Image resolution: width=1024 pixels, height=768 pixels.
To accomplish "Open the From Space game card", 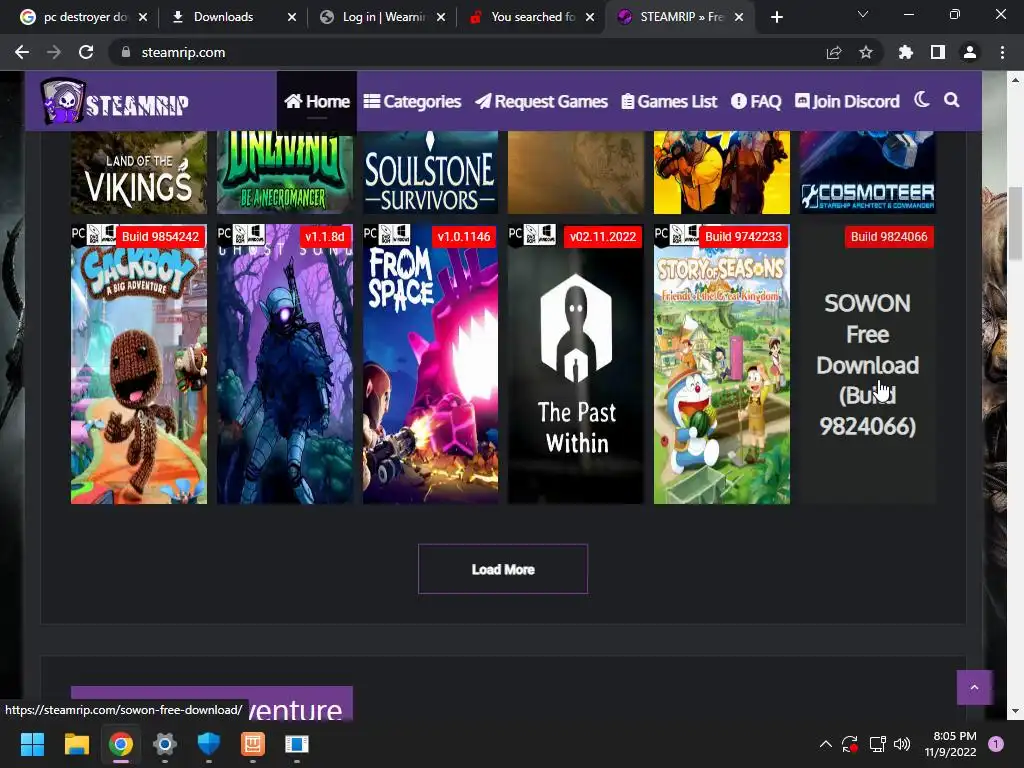I will 430,364.
